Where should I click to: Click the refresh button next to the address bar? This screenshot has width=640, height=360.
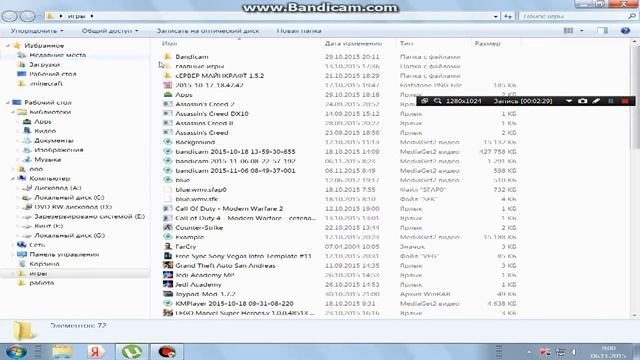click(x=508, y=16)
